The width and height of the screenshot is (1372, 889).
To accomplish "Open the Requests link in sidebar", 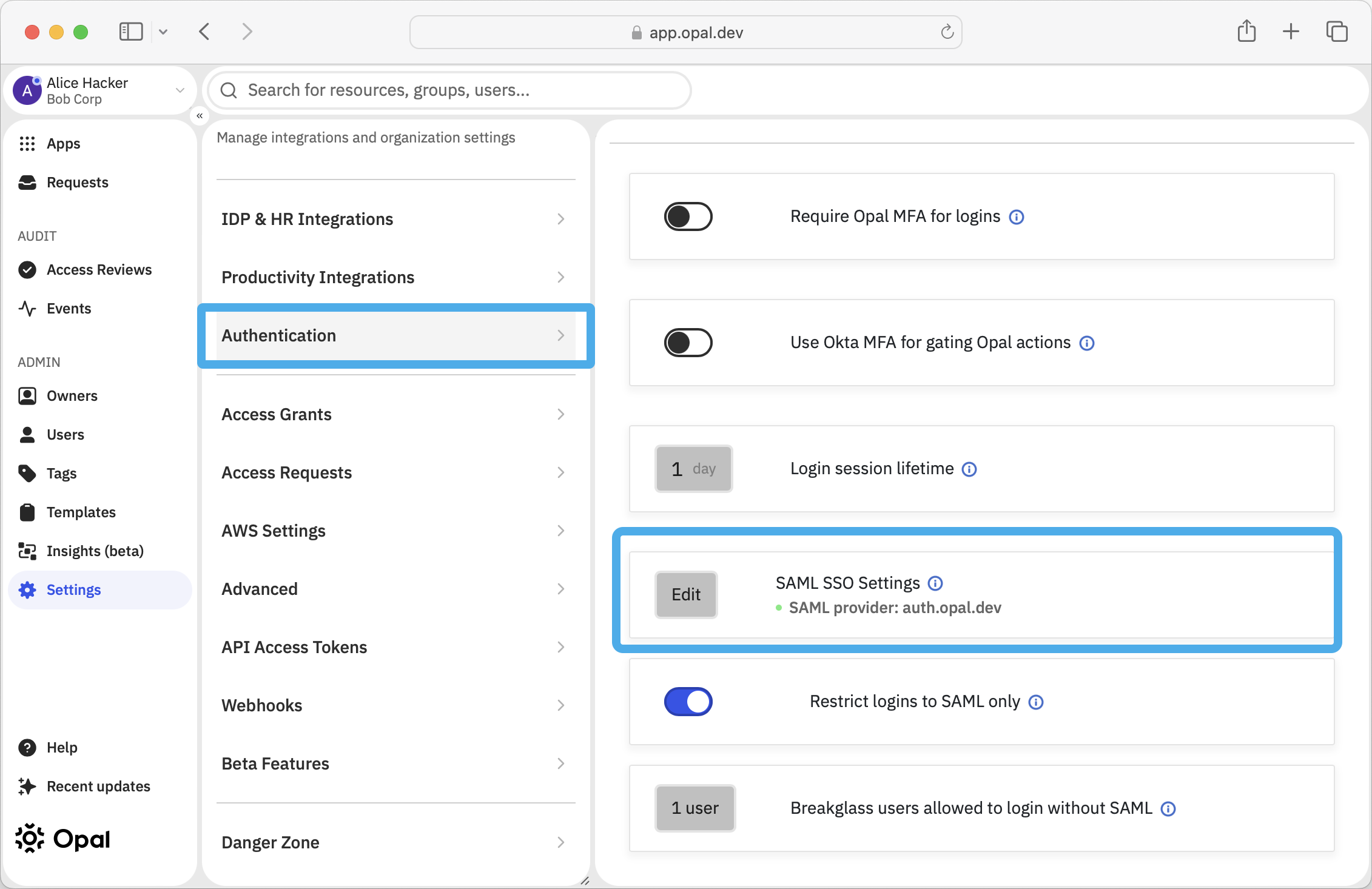I will (100, 183).
